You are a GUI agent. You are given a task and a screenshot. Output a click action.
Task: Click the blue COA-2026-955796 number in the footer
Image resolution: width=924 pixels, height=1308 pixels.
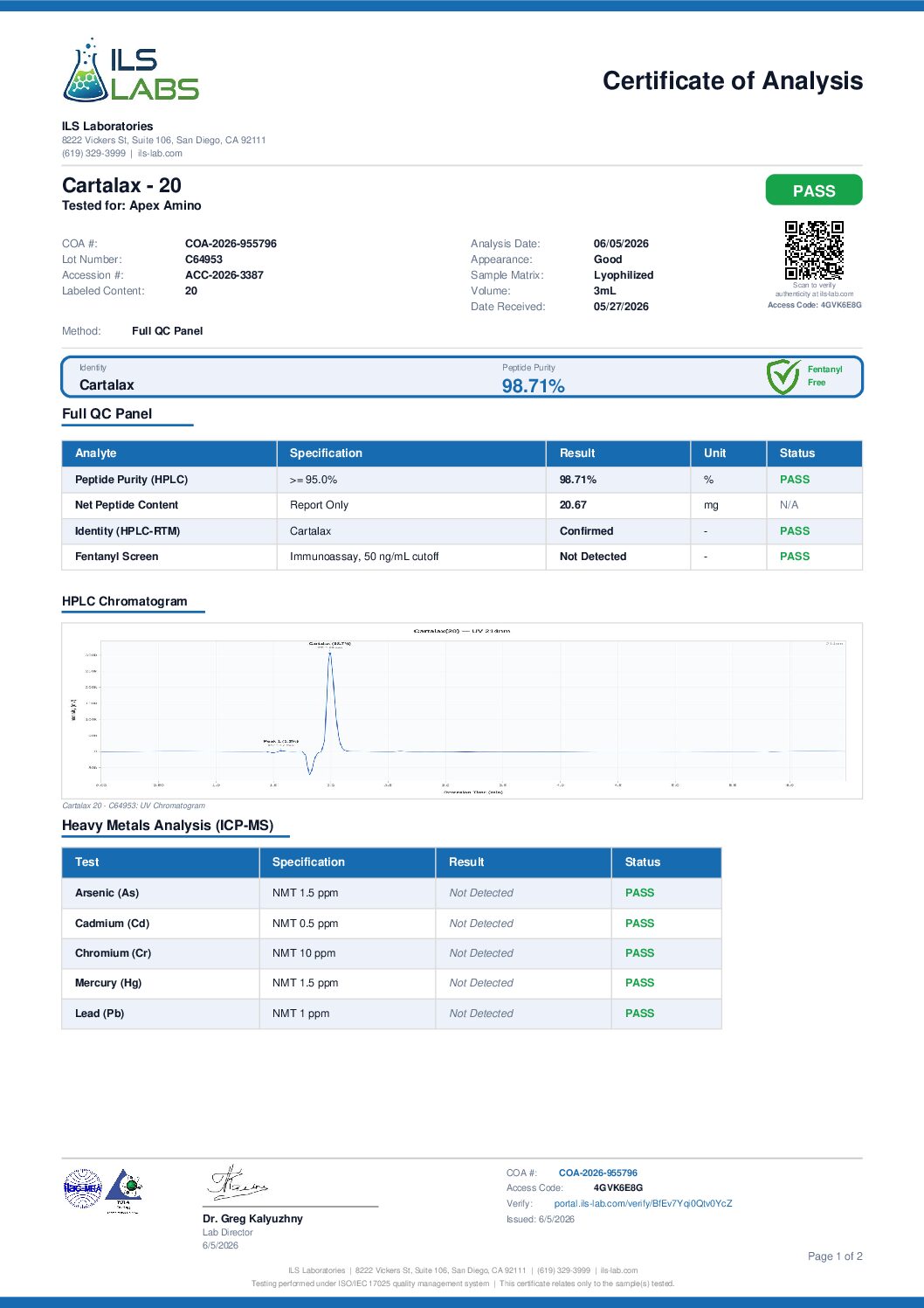[598, 1173]
